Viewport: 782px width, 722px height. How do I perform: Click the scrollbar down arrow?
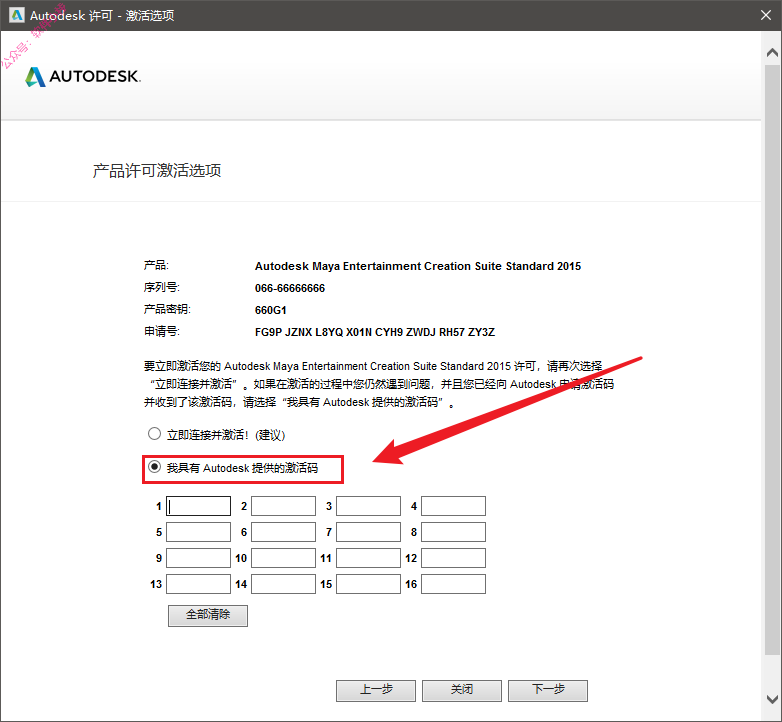point(772,699)
